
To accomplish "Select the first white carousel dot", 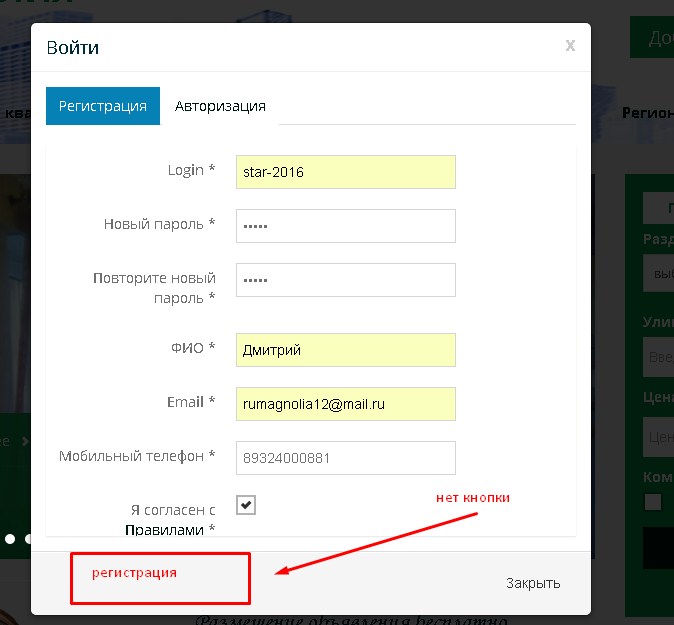I will click(10, 539).
